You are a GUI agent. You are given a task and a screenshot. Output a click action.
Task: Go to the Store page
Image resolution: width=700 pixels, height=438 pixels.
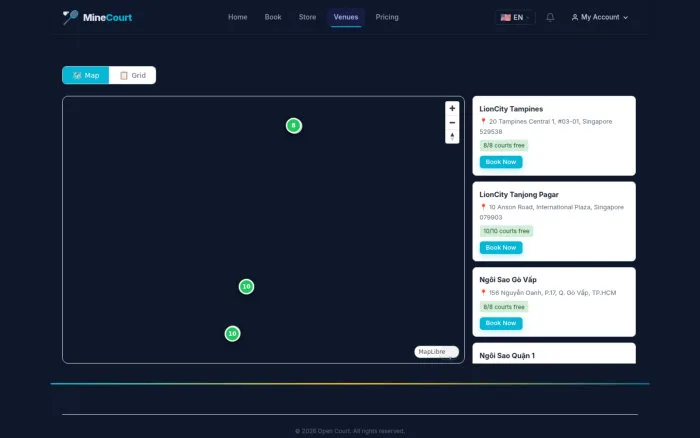[308, 17]
